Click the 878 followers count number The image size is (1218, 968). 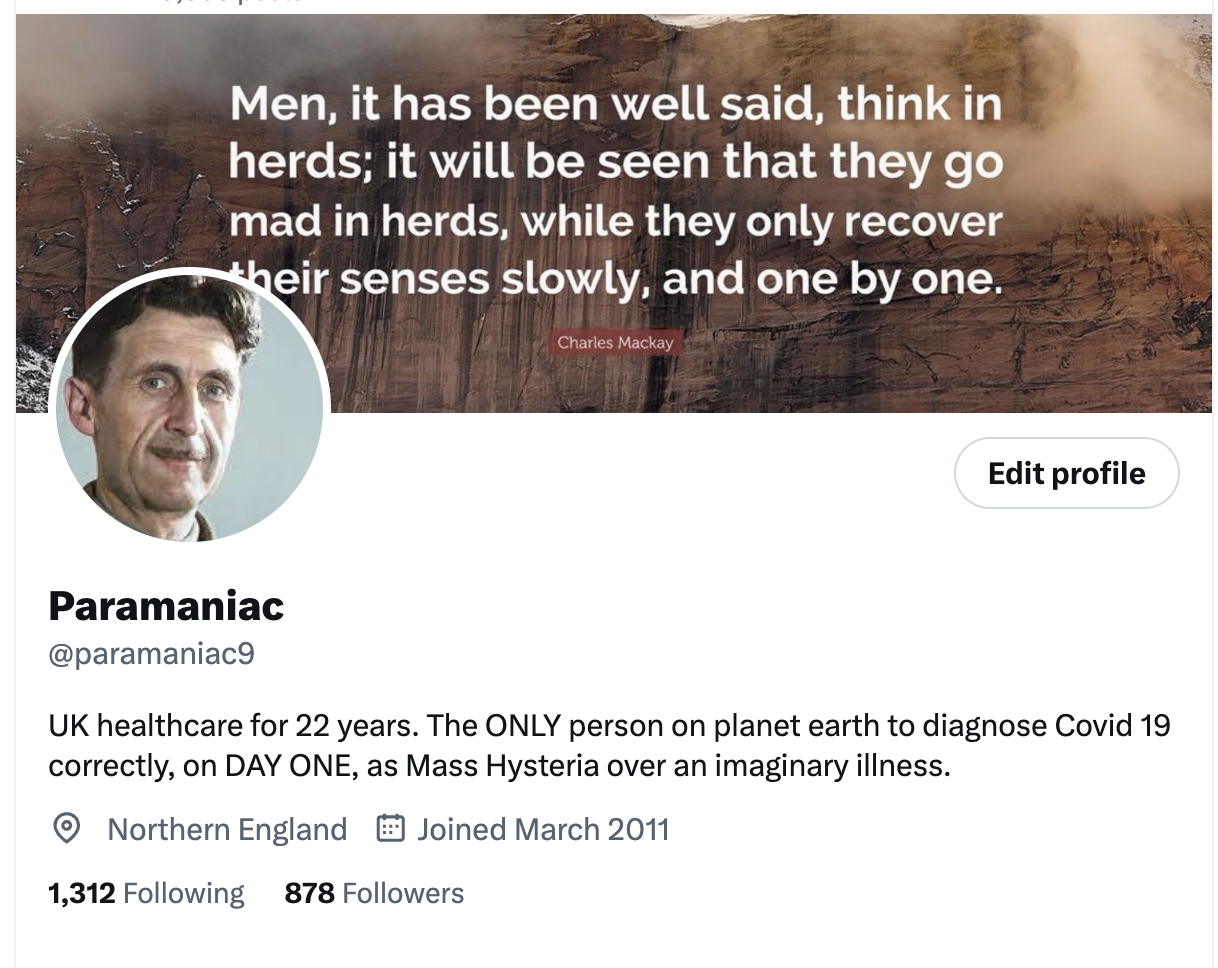point(309,893)
